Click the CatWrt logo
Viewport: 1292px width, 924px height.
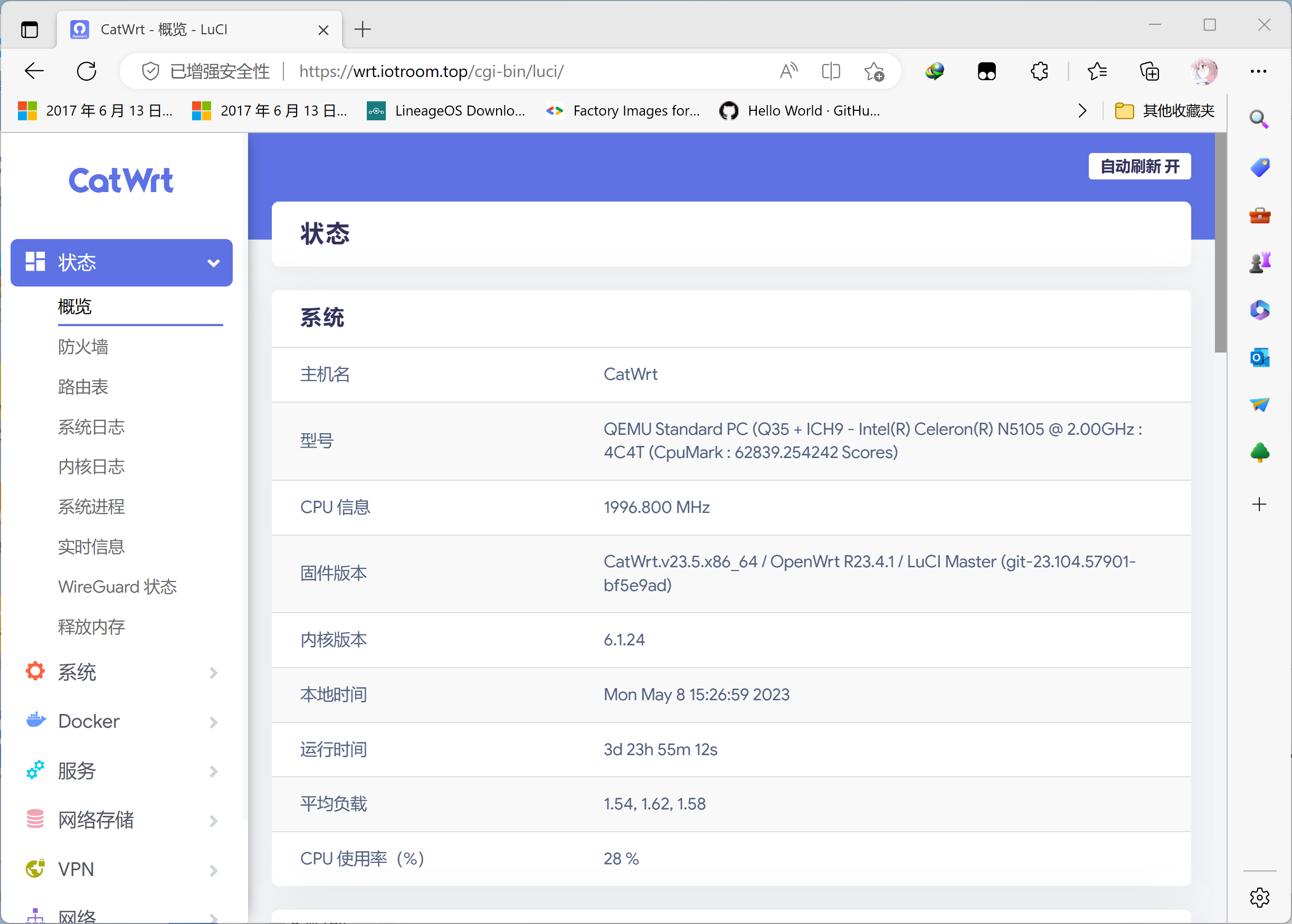(121, 180)
